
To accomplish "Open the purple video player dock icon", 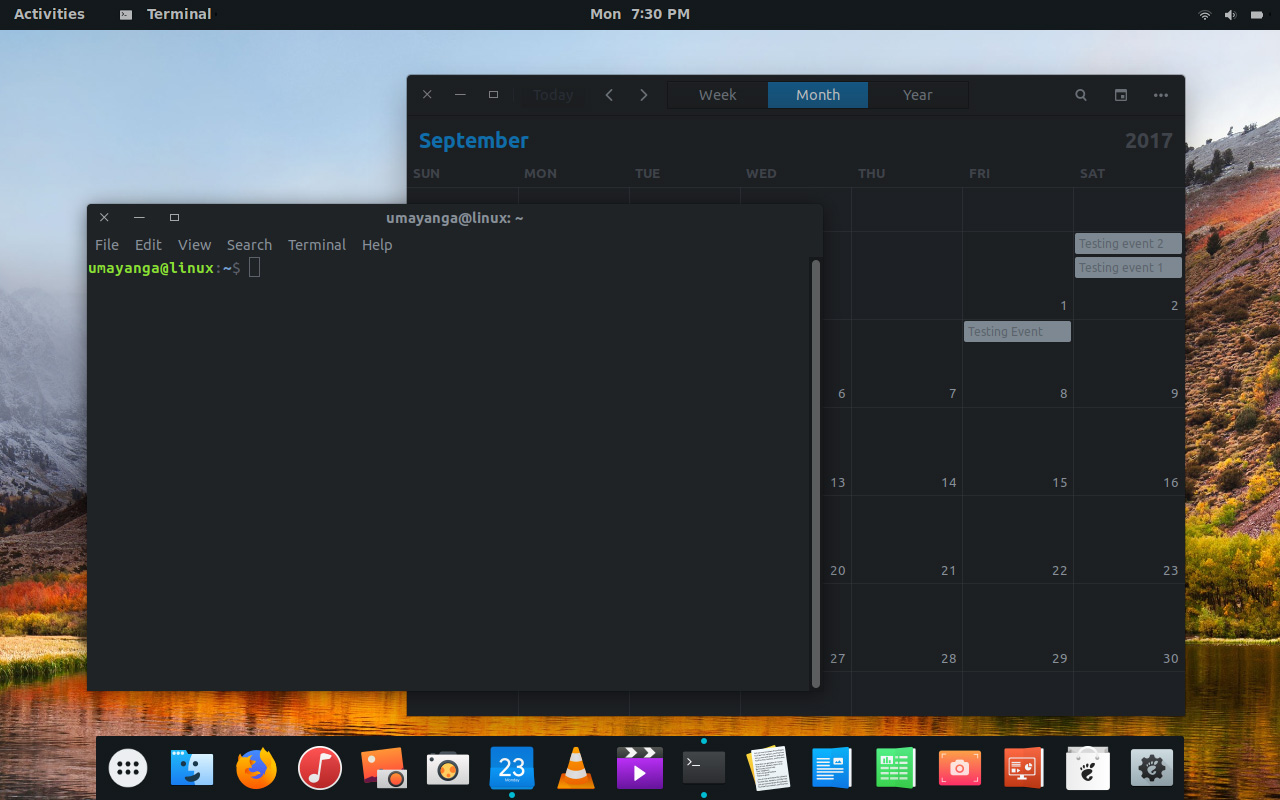I will (x=640, y=768).
